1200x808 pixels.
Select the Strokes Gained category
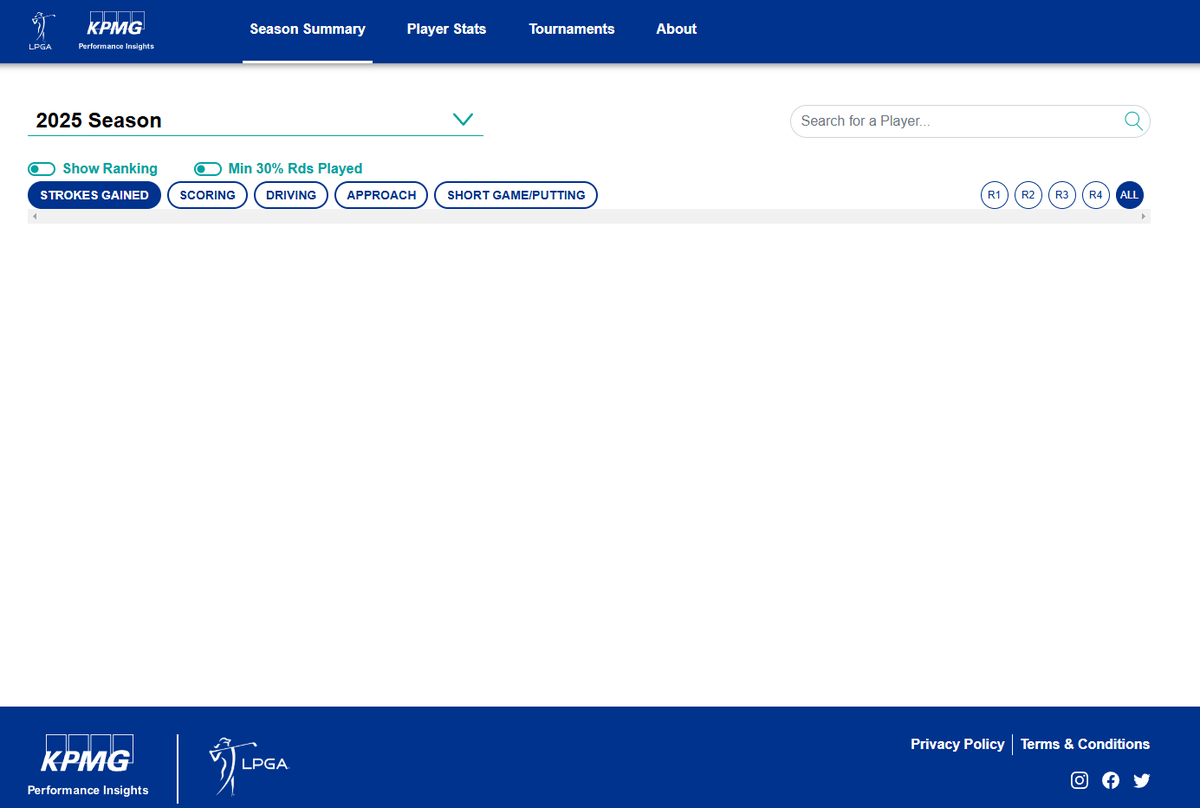coord(94,195)
